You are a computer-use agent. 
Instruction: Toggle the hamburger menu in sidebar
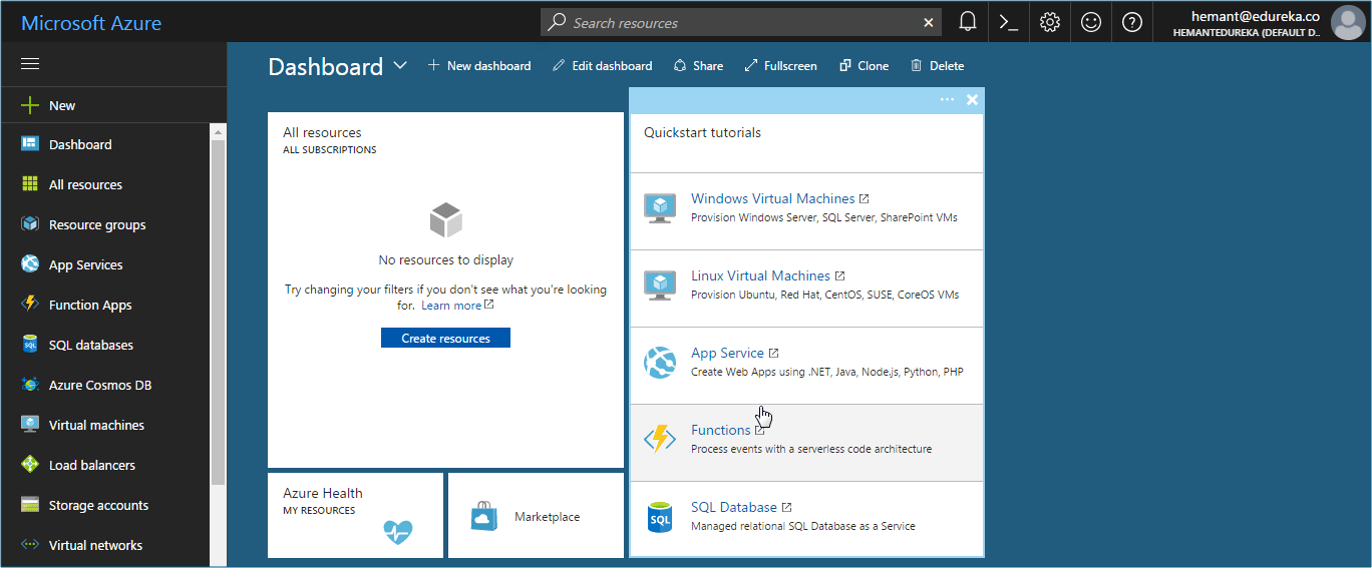tap(30, 64)
